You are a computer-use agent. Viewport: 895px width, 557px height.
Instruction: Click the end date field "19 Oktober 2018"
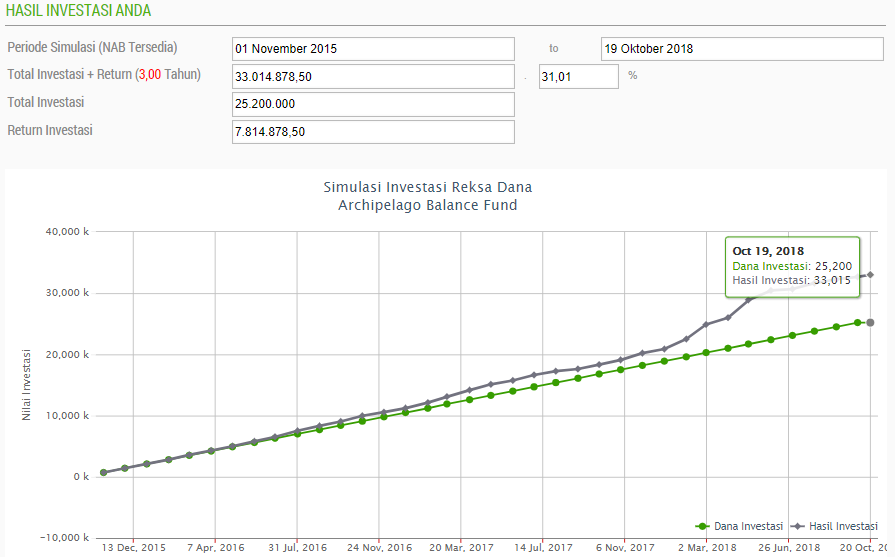(742, 48)
